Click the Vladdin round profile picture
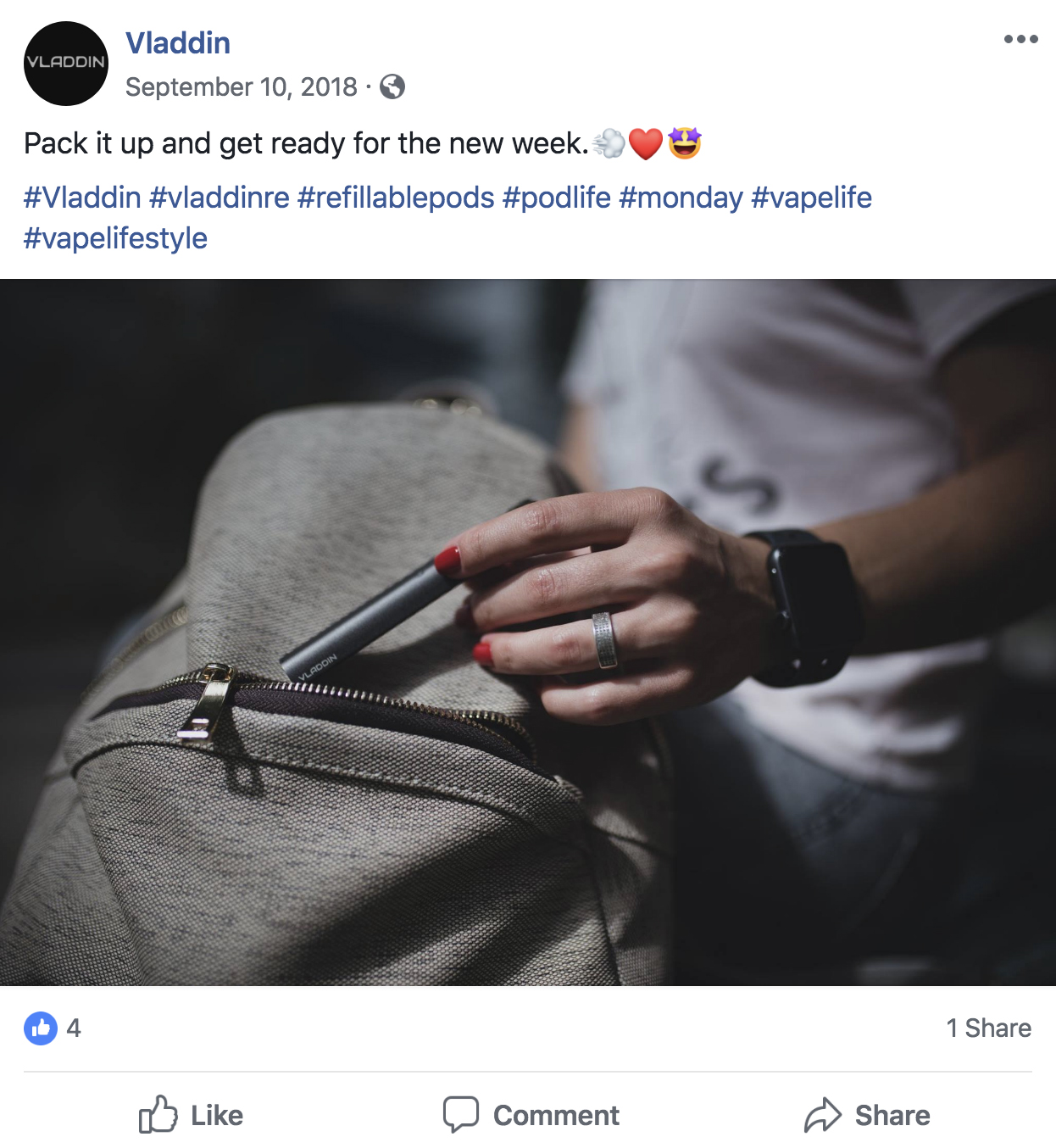The image size is (1056, 1148). pos(66,64)
